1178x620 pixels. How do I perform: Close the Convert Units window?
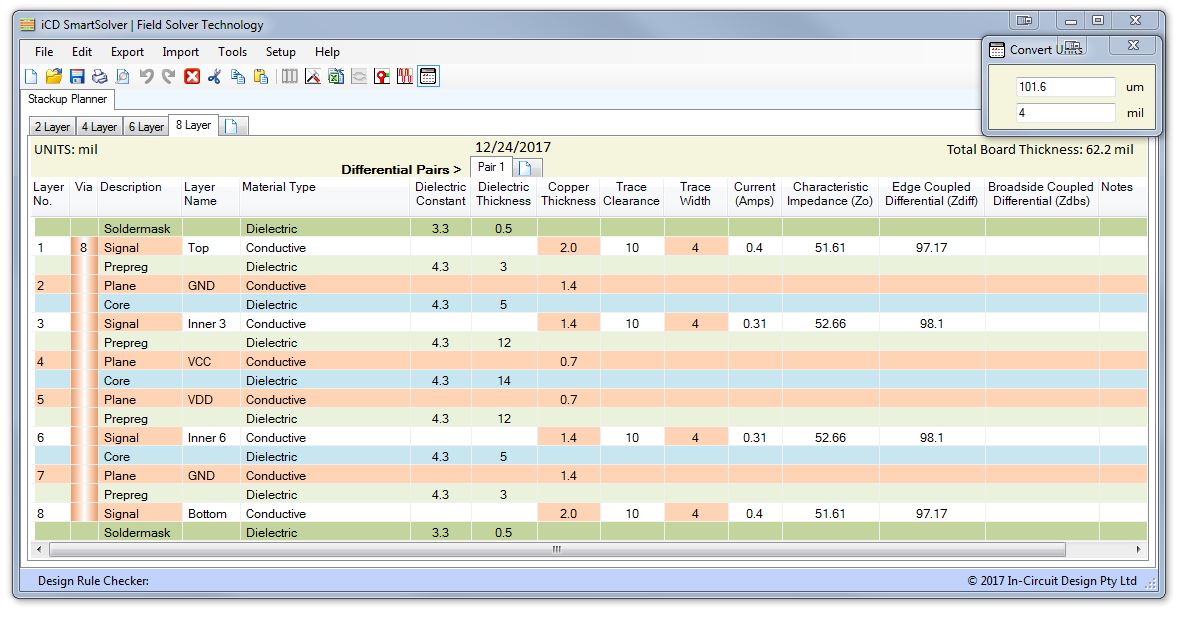(1133, 46)
